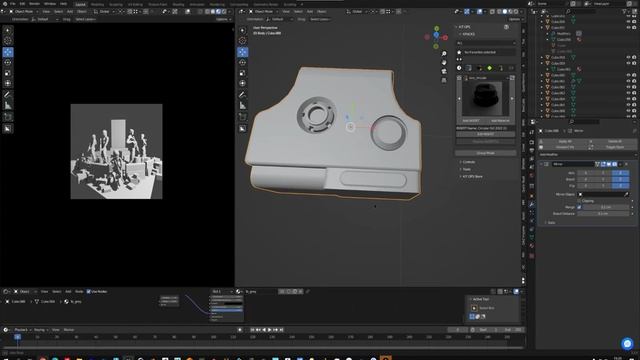
Task: Toggle the Mirror Axis Z button
Action: pos(620,173)
